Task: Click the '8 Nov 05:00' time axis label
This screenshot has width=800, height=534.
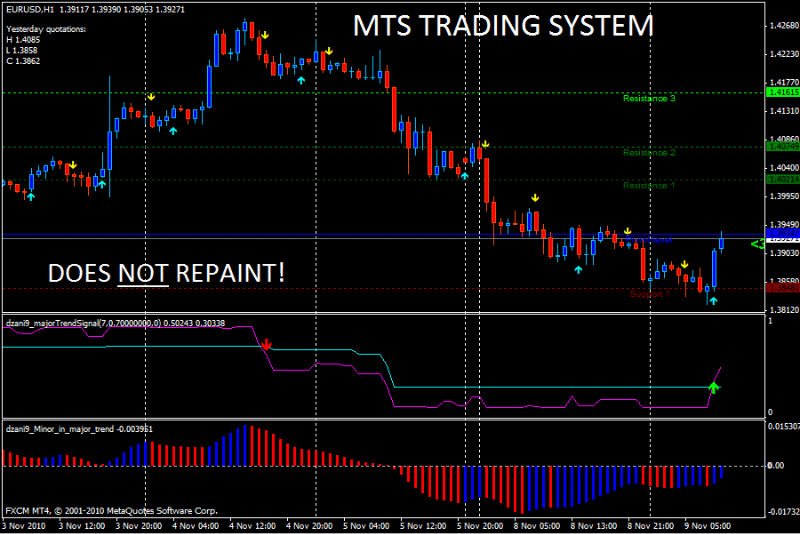Action: [537, 526]
